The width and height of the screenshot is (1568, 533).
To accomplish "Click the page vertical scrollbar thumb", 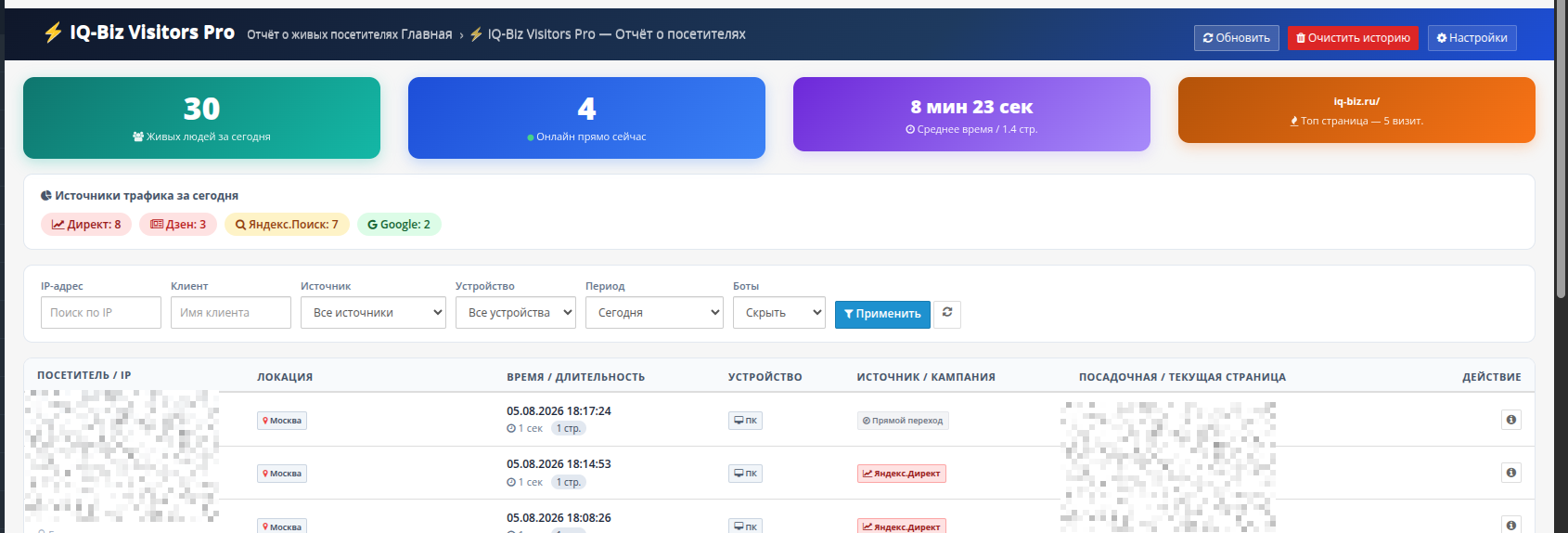I will 1561,149.
